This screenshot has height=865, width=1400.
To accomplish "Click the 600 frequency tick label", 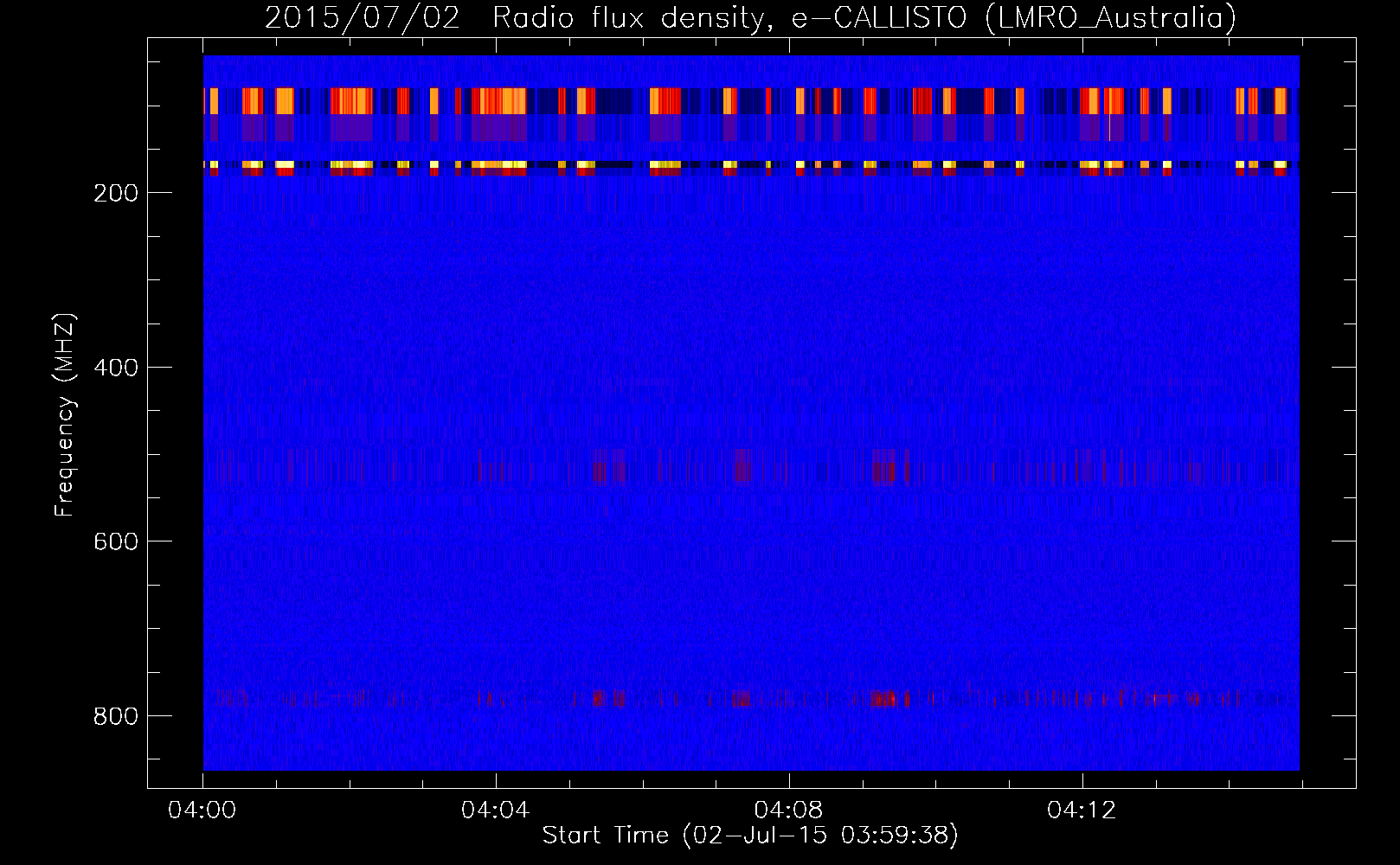I will tap(116, 541).
